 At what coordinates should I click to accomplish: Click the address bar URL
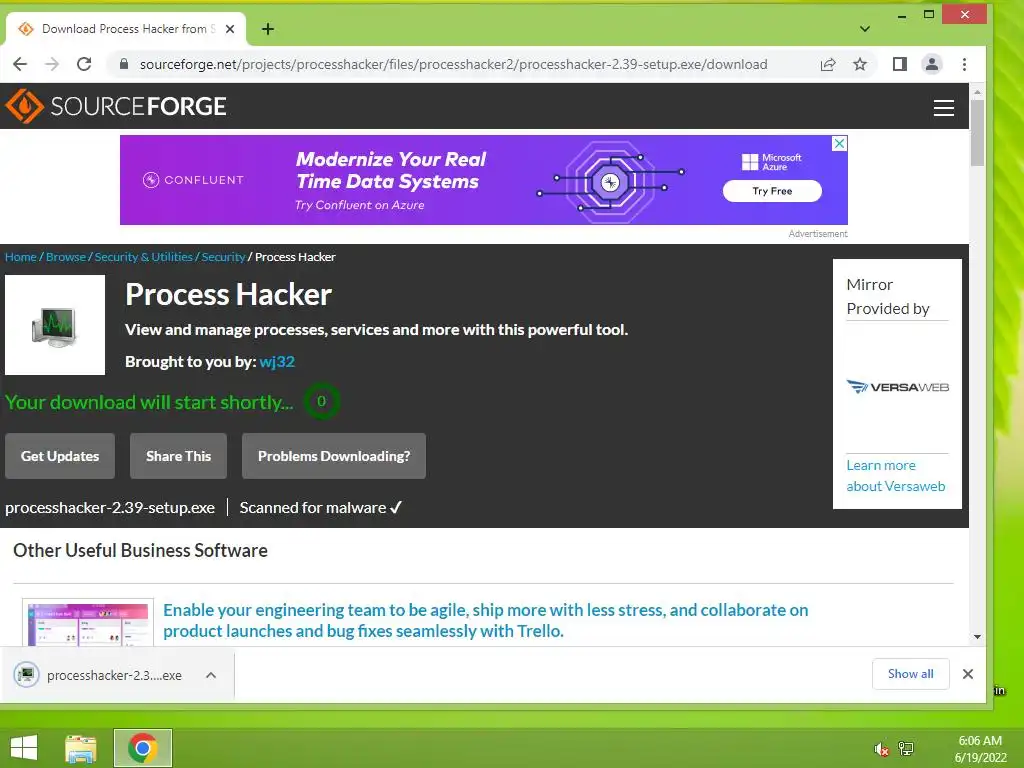tap(453, 64)
